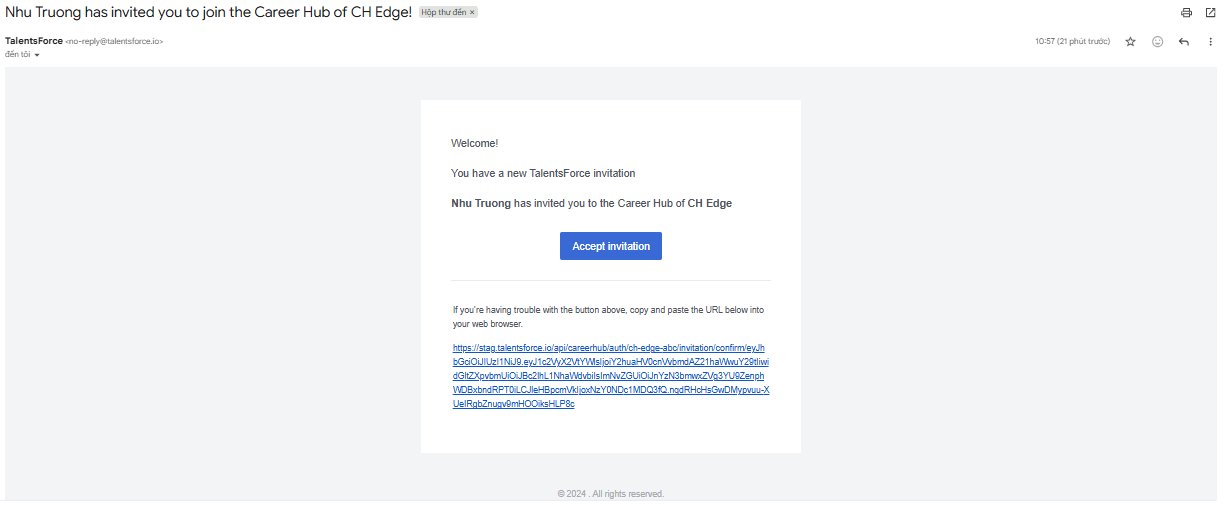The width and height of the screenshot is (1230, 505).
Task: Click the email subject line heading
Action: click(x=208, y=12)
